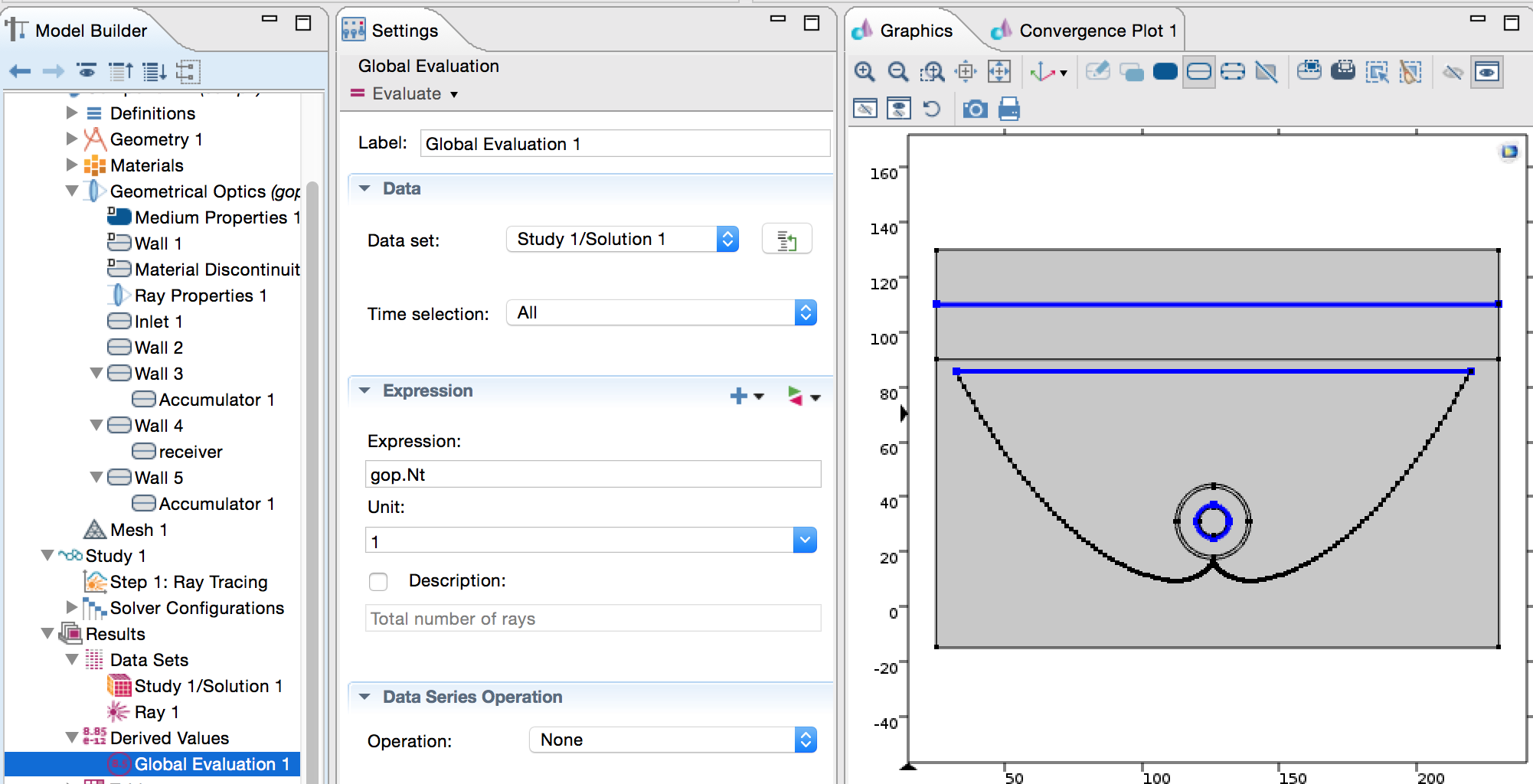Collapse the Data section header
This screenshot has width=1533, height=784.
tap(365, 188)
